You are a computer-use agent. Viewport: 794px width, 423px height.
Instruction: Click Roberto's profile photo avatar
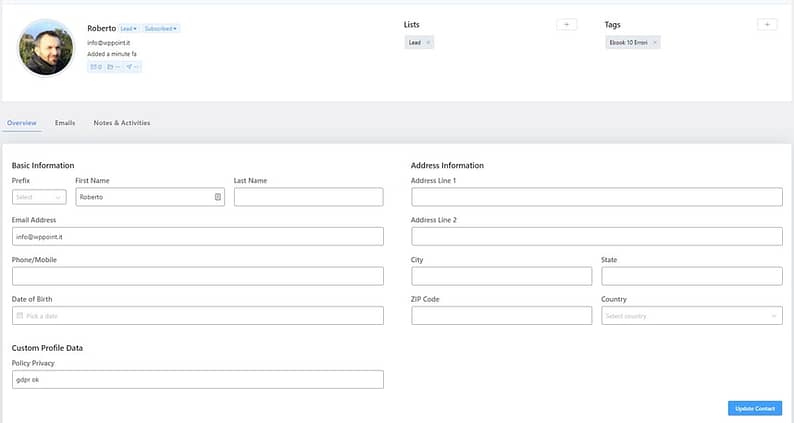click(46, 48)
